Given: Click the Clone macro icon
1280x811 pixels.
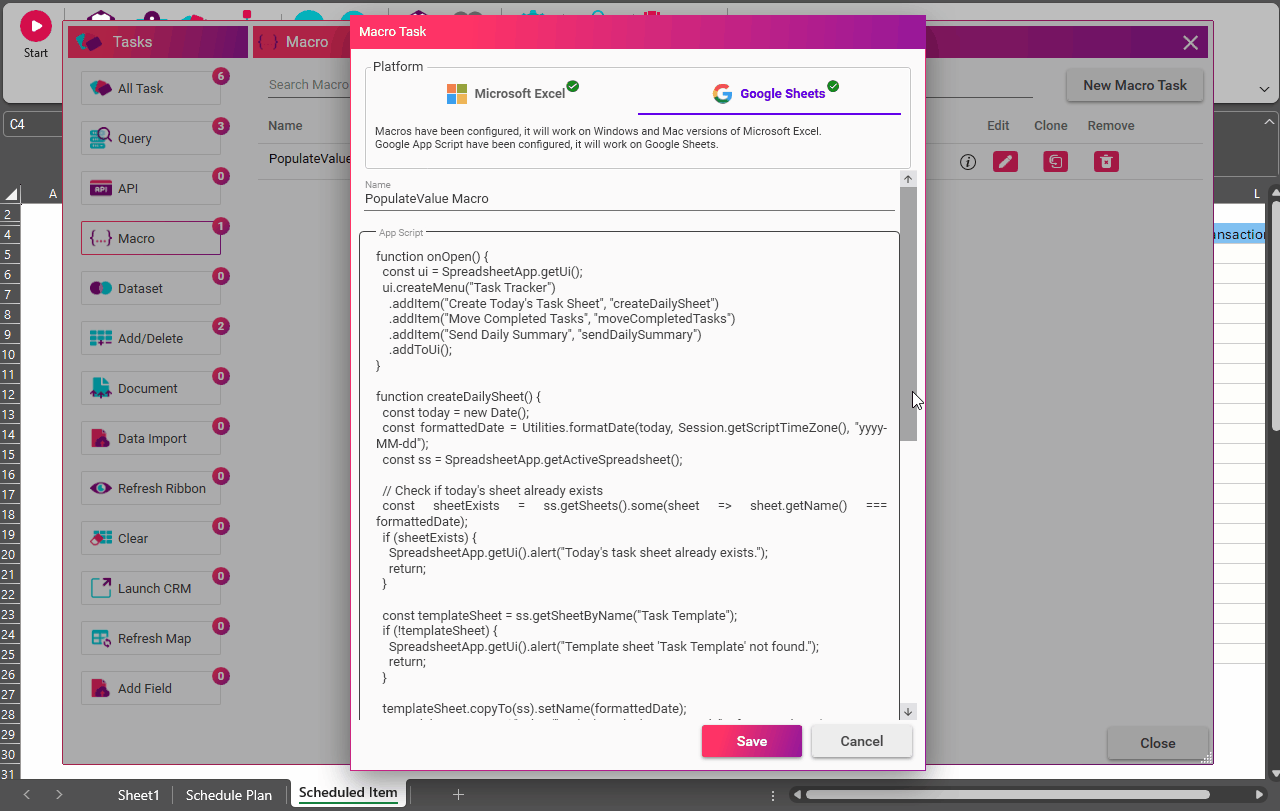Looking at the screenshot, I should 1055,161.
